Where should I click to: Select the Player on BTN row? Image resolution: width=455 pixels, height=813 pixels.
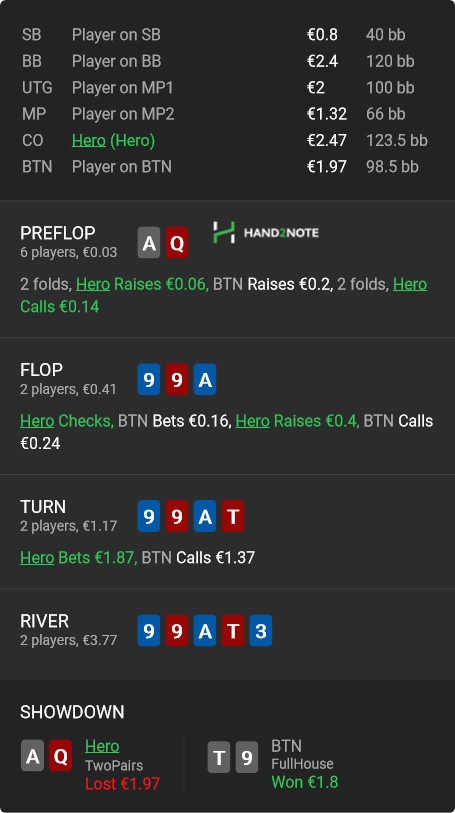[x=228, y=167]
